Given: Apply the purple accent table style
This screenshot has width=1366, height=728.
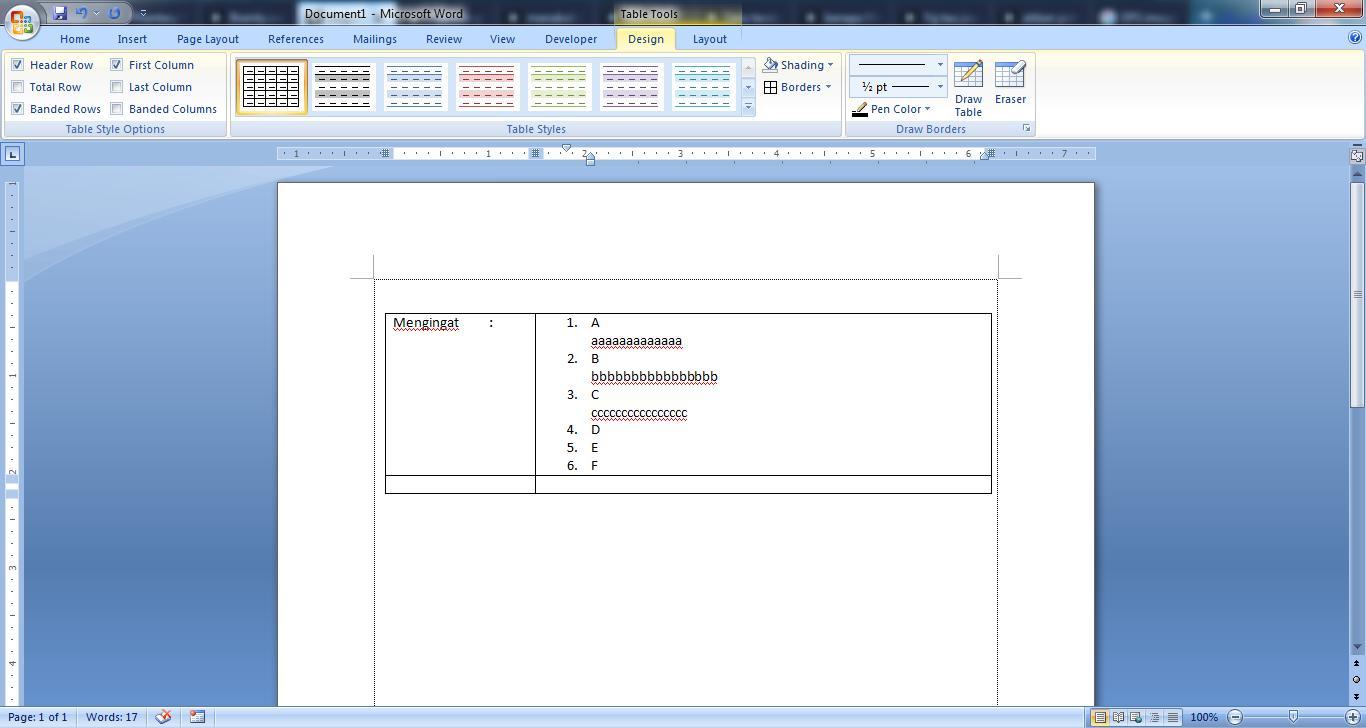Looking at the screenshot, I should pos(631,87).
